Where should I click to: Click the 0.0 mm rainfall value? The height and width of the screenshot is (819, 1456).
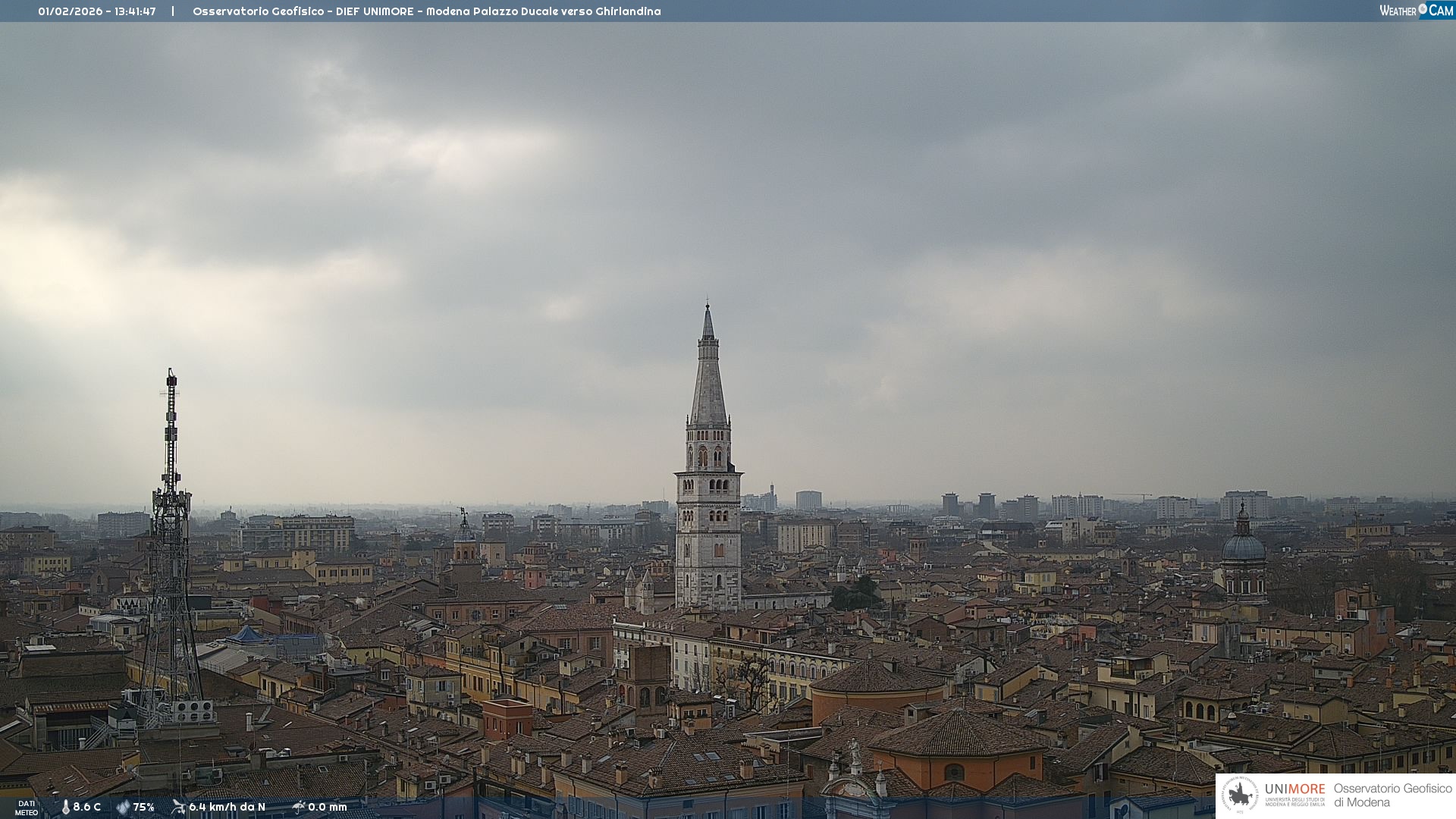[x=327, y=808]
